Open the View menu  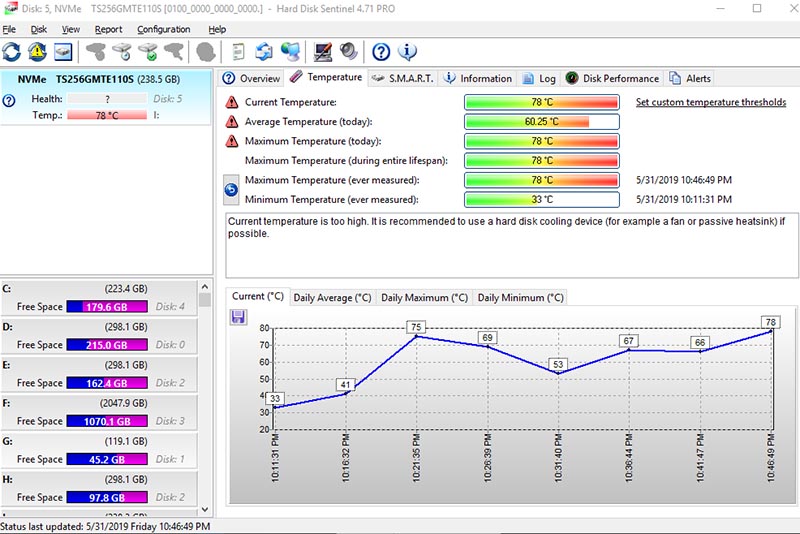coord(71,30)
